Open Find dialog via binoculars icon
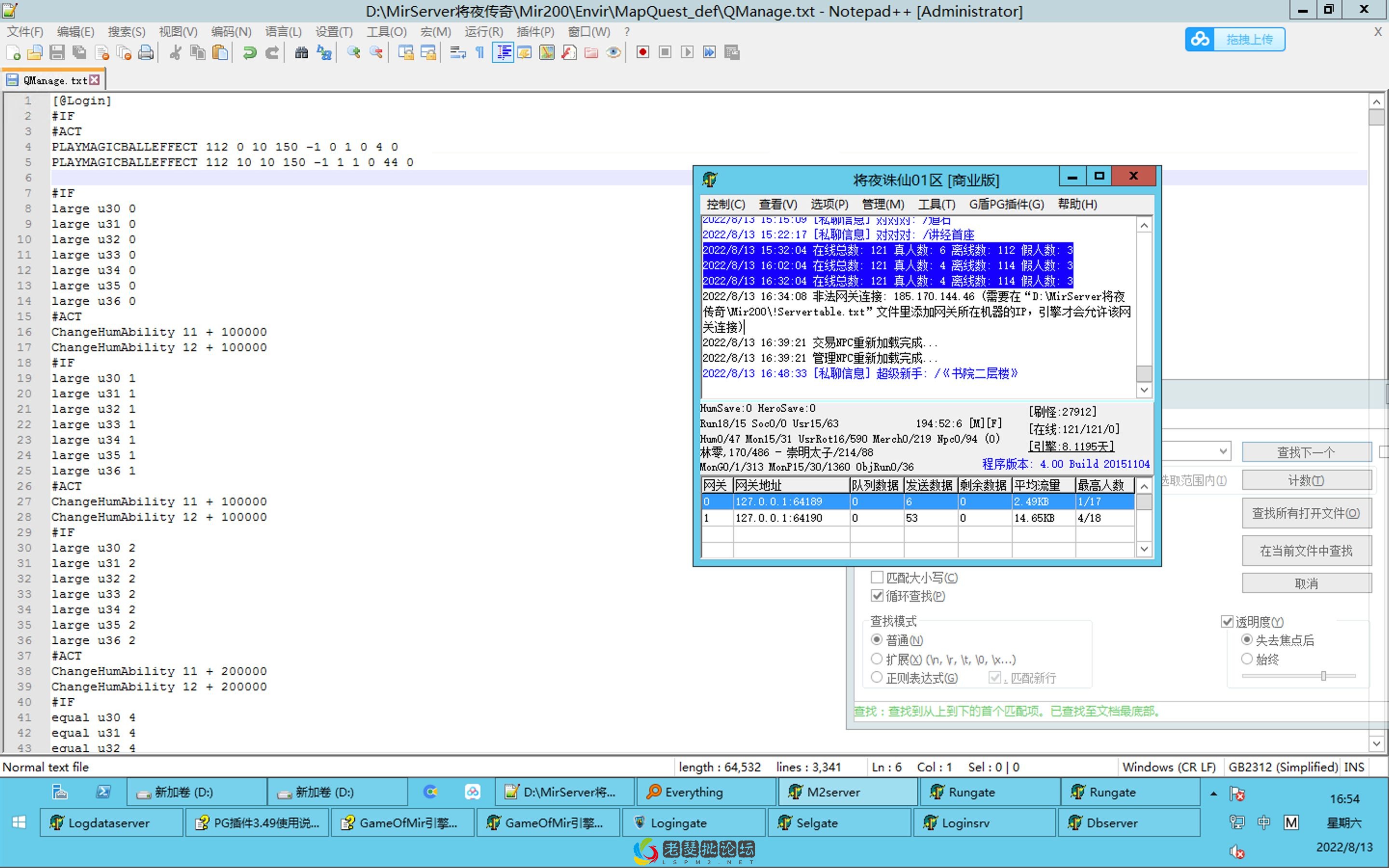 301,52
